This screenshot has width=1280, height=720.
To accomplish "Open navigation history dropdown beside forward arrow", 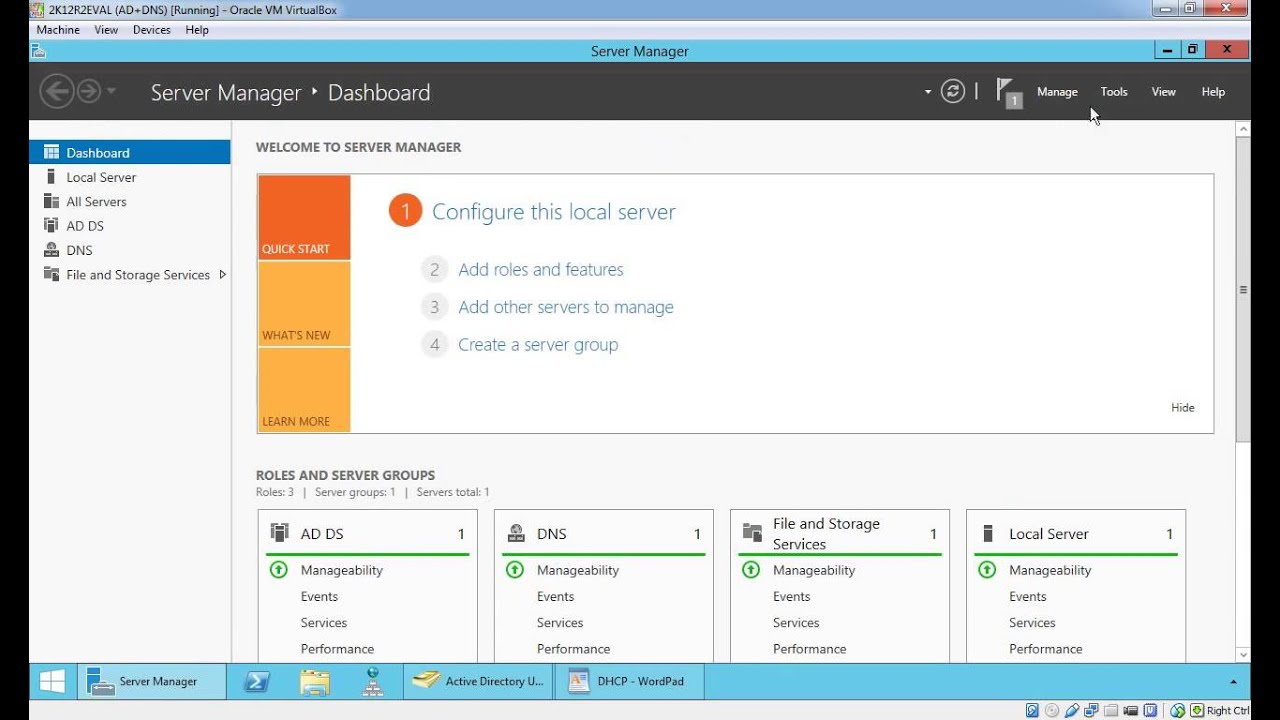I will 111,92.
